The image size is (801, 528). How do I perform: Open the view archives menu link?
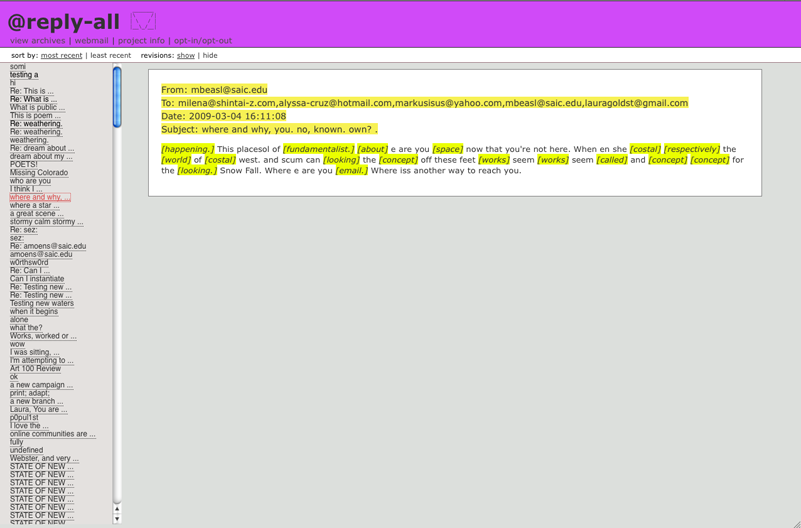[x=37, y=41]
